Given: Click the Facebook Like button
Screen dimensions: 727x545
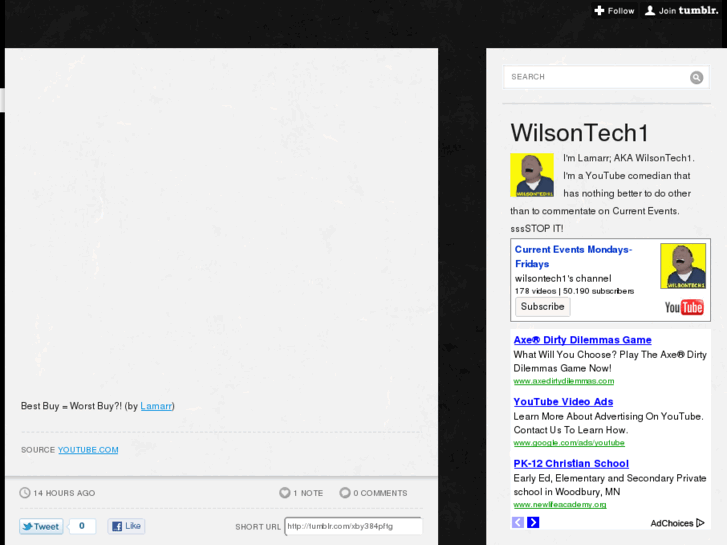Looking at the screenshot, I should pyautogui.click(x=127, y=526).
